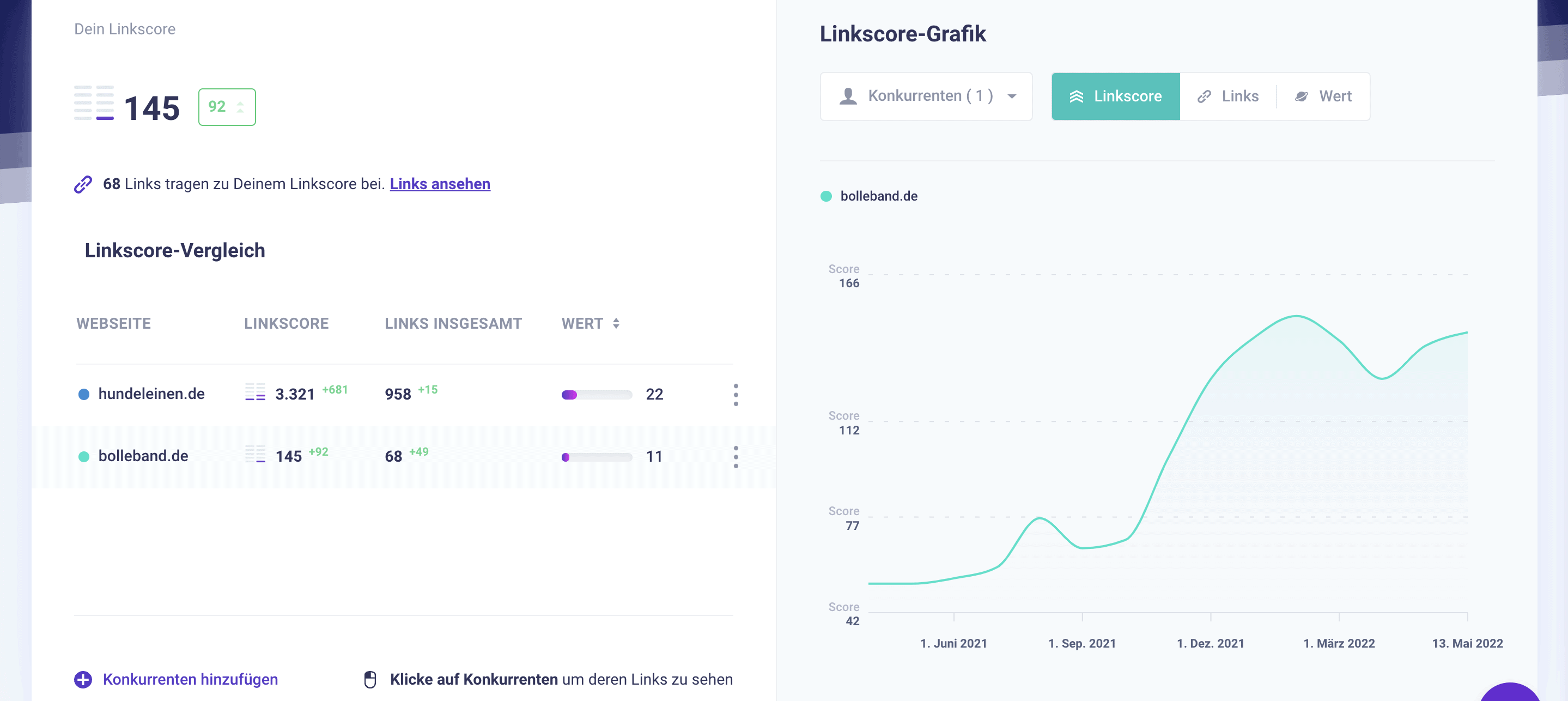Click the +49 links change for bolleband.de

coord(419,452)
